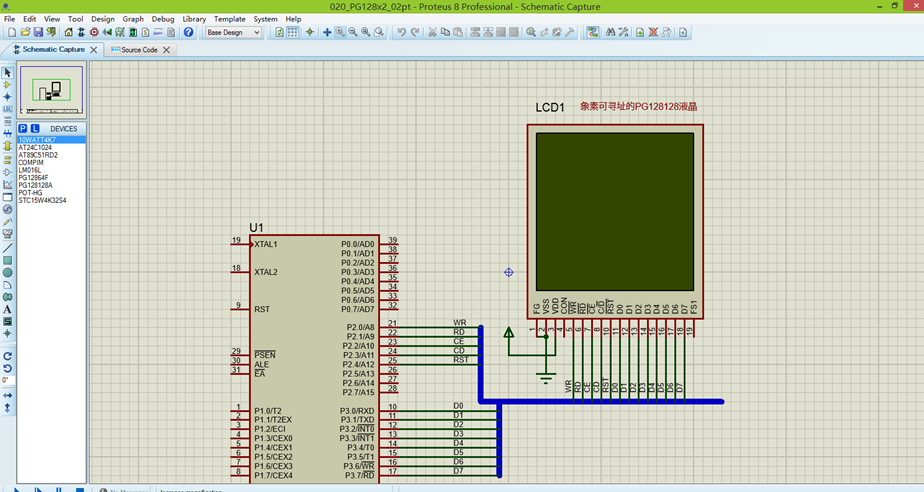Open the Library menu
Screen dimensions: 924x492
click(x=194, y=19)
